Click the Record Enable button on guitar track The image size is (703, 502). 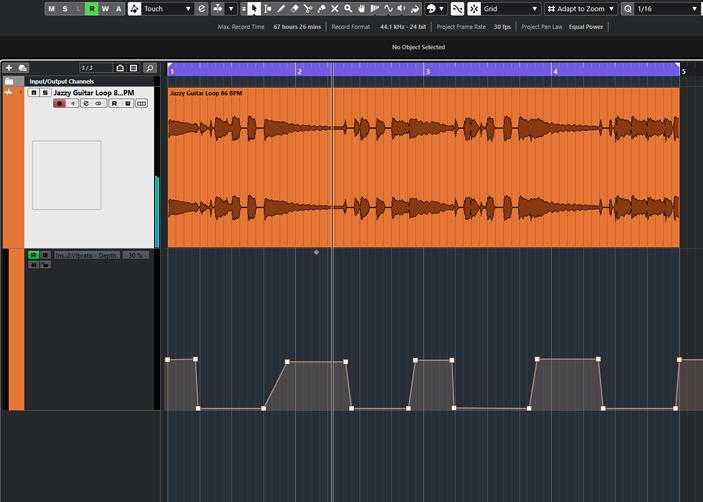coord(60,103)
